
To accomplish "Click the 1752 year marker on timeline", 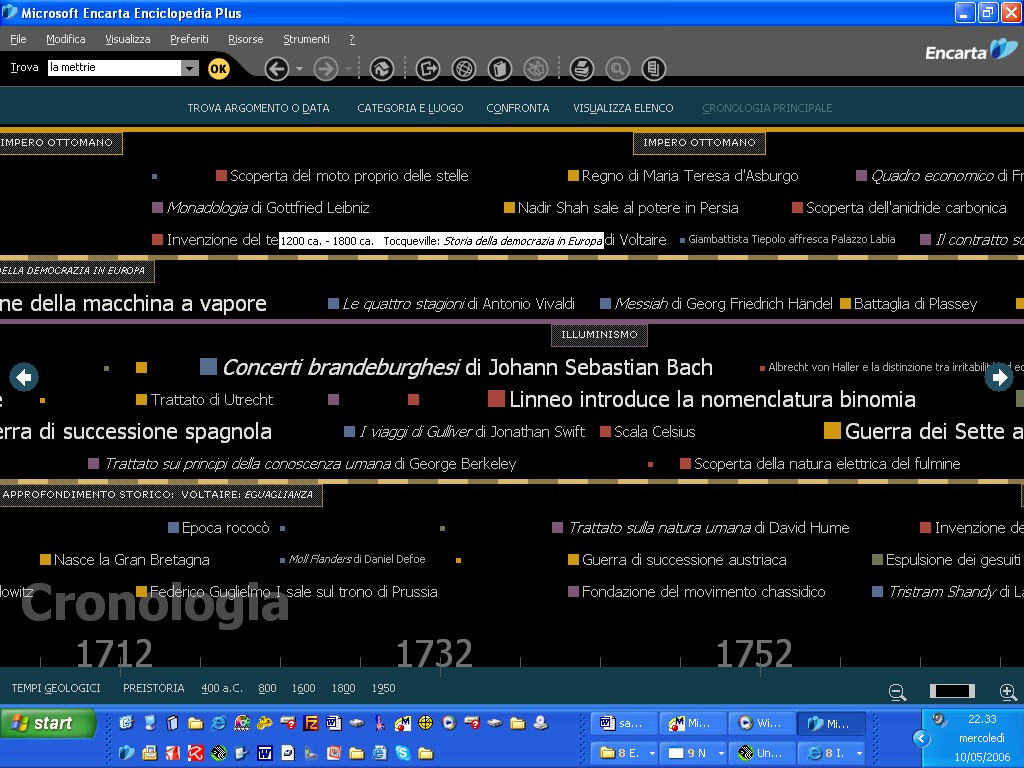I will [x=754, y=653].
